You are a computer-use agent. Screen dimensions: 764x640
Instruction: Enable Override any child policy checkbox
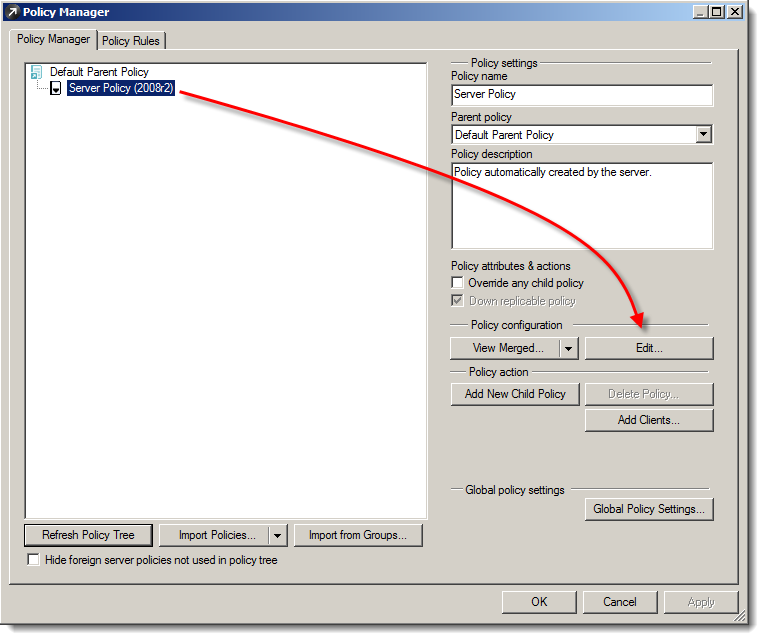(x=458, y=283)
